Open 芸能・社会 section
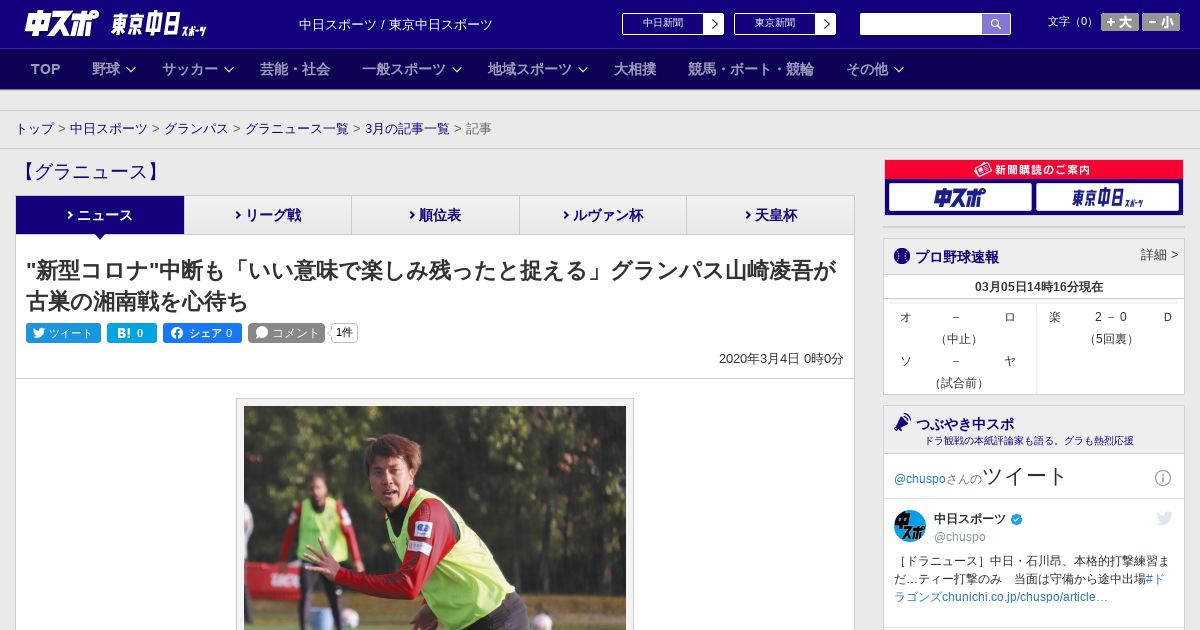This screenshot has height=630, width=1200. 295,69
